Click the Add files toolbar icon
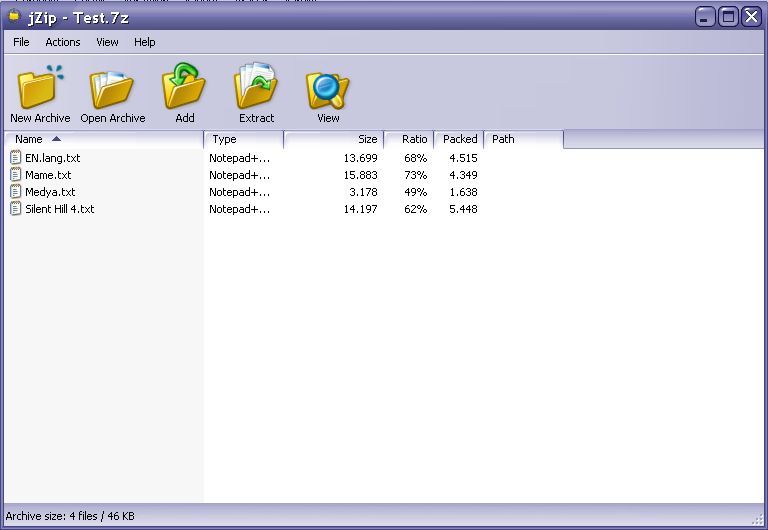The width and height of the screenshot is (768, 530). coord(184,86)
